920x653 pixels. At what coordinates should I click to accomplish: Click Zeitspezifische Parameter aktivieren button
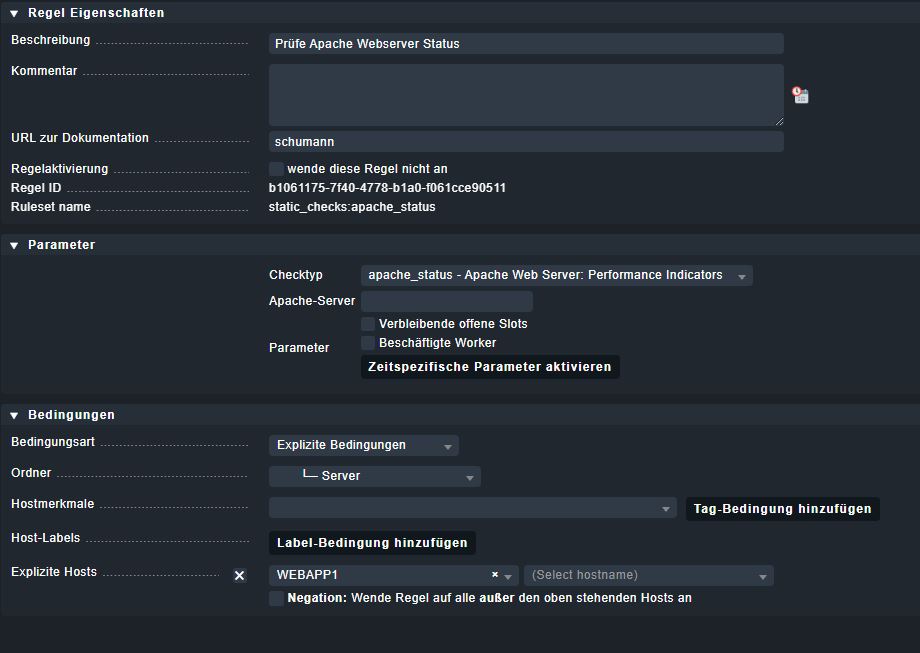[x=490, y=367]
